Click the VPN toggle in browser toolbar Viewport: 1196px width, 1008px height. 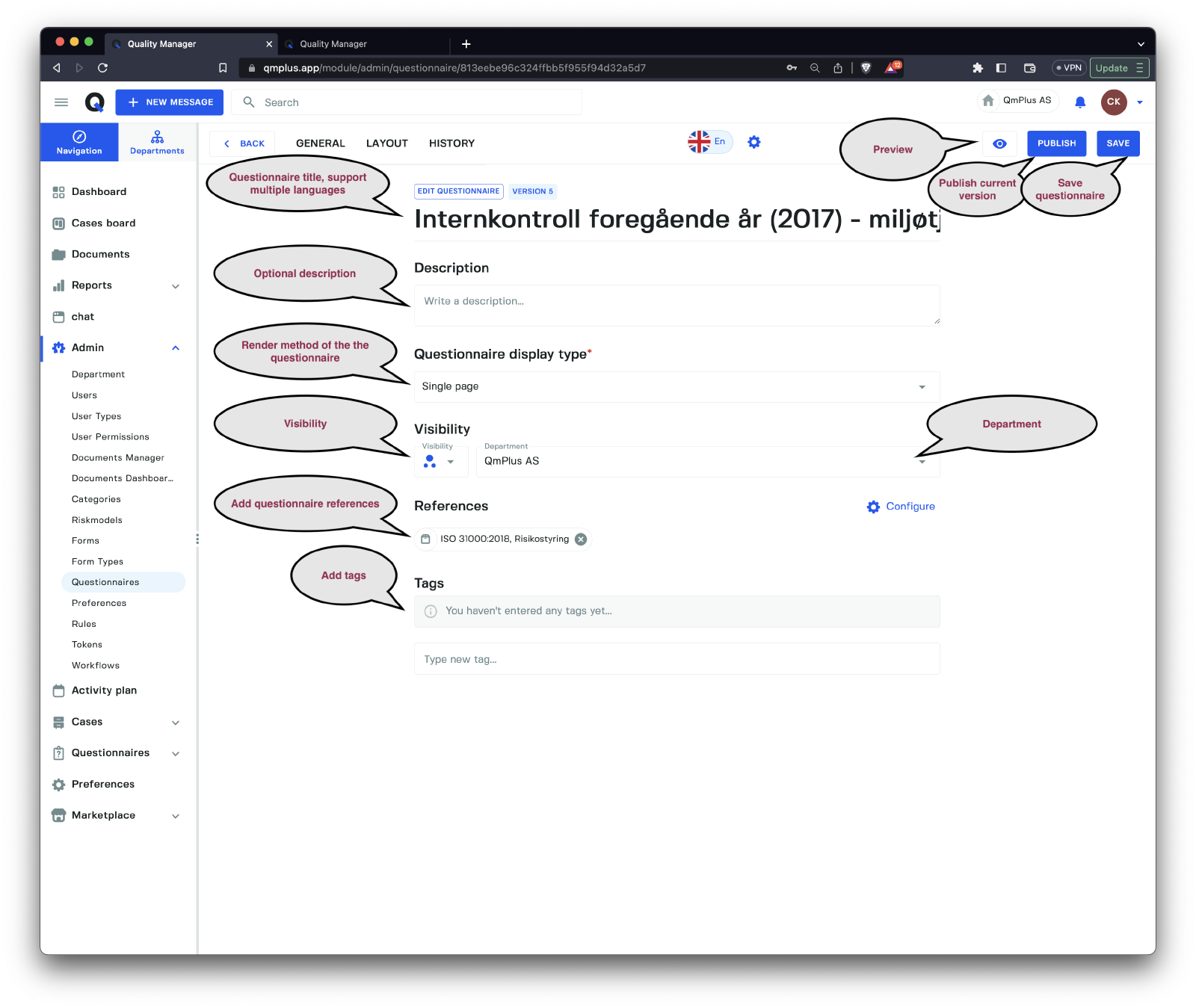point(1068,68)
